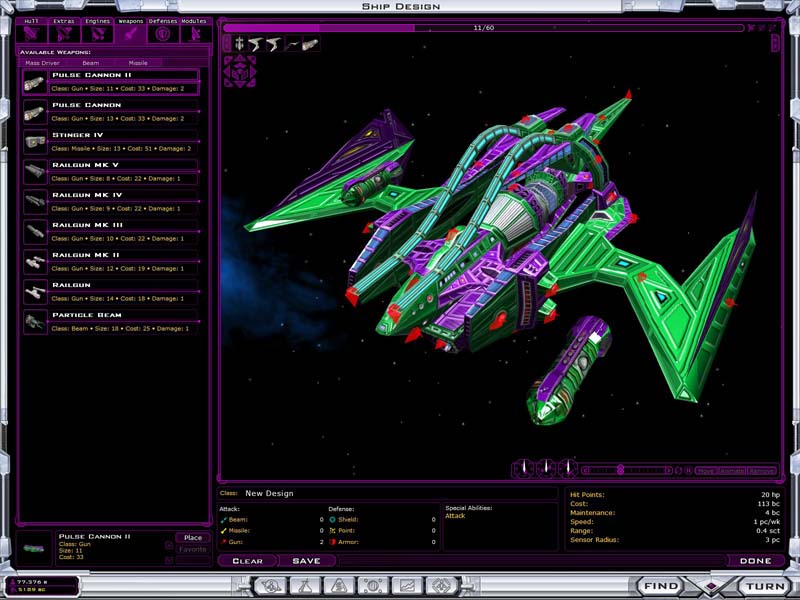Select the thin strut component in the parts strip

click(292, 44)
